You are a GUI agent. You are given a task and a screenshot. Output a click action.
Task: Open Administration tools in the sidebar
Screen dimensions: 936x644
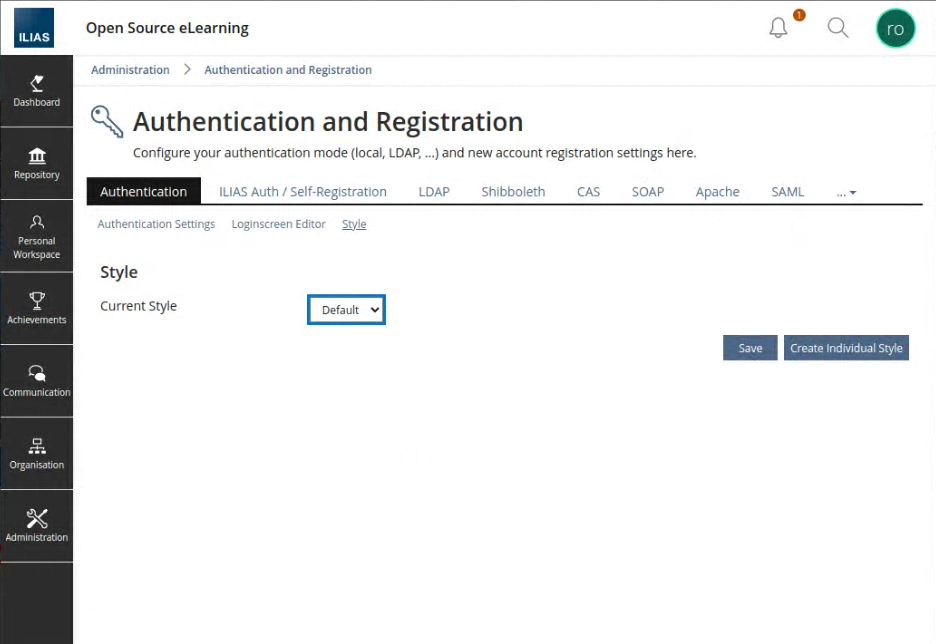tap(37, 526)
